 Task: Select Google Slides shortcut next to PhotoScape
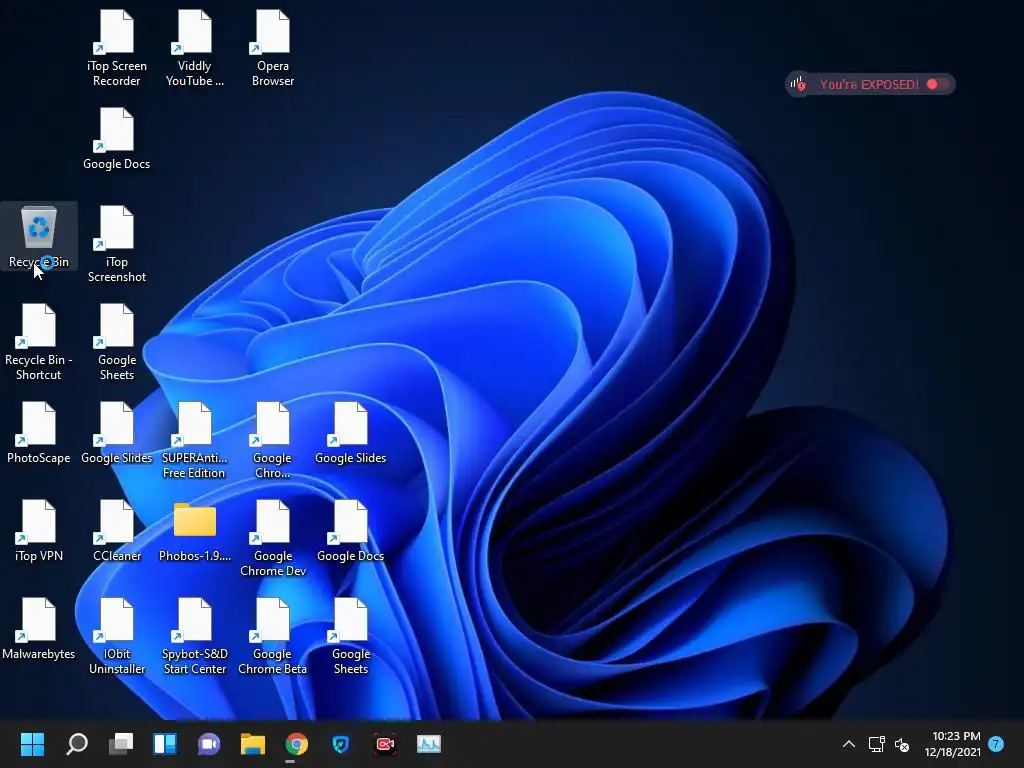click(116, 434)
